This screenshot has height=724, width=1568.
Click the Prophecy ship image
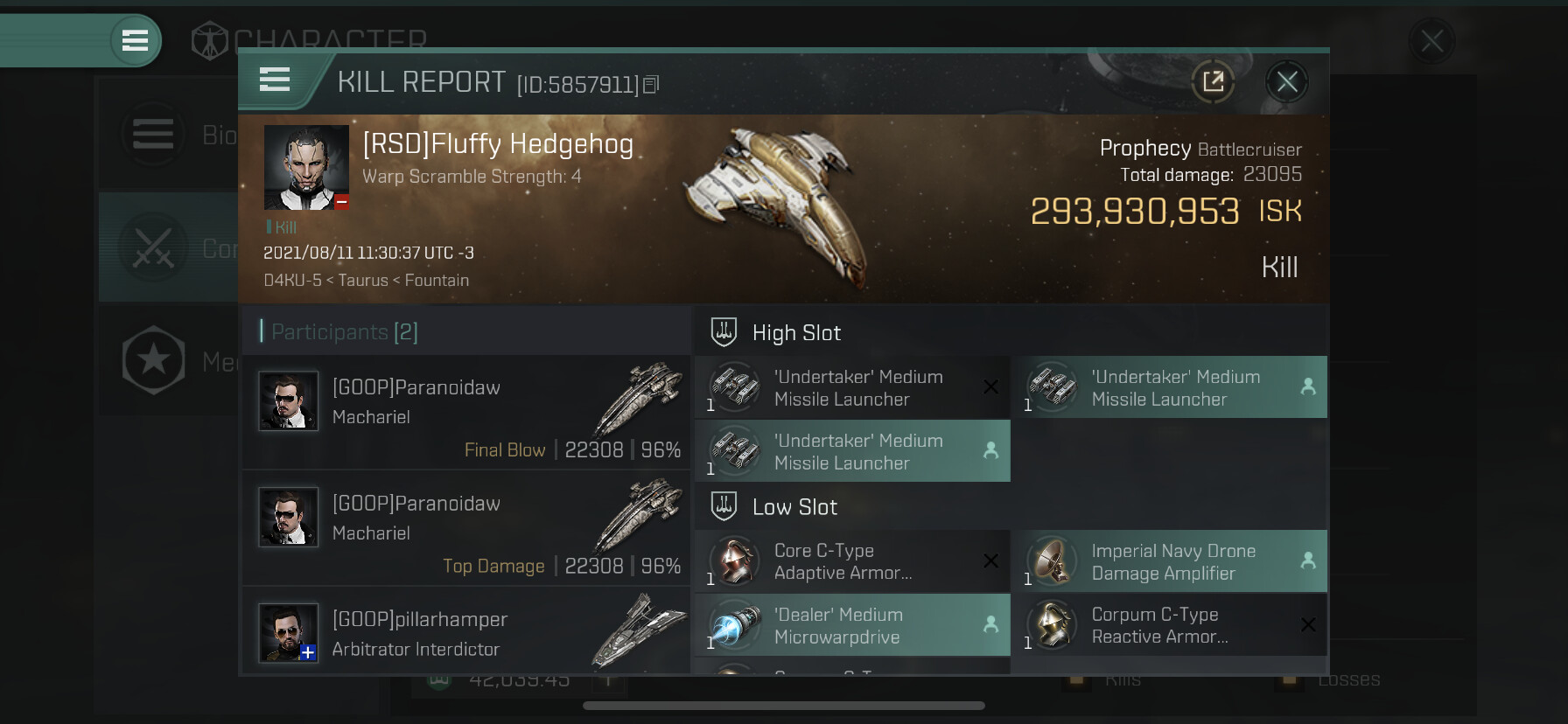pyautogui.click(x=779, y=205)
